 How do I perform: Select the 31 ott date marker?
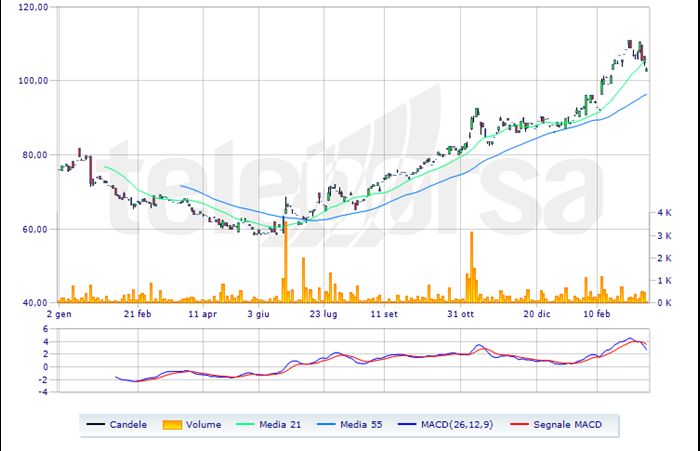[459, 313]
